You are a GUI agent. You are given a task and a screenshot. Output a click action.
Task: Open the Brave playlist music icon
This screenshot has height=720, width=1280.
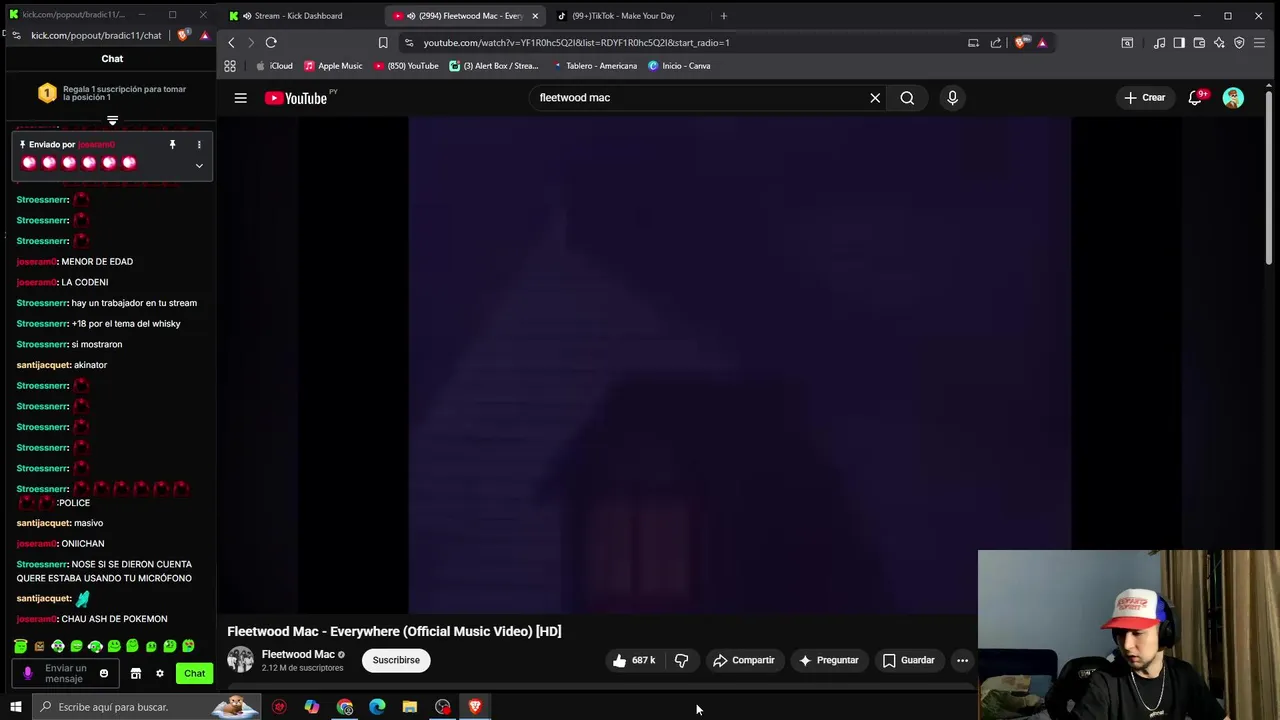(1159, 43)
